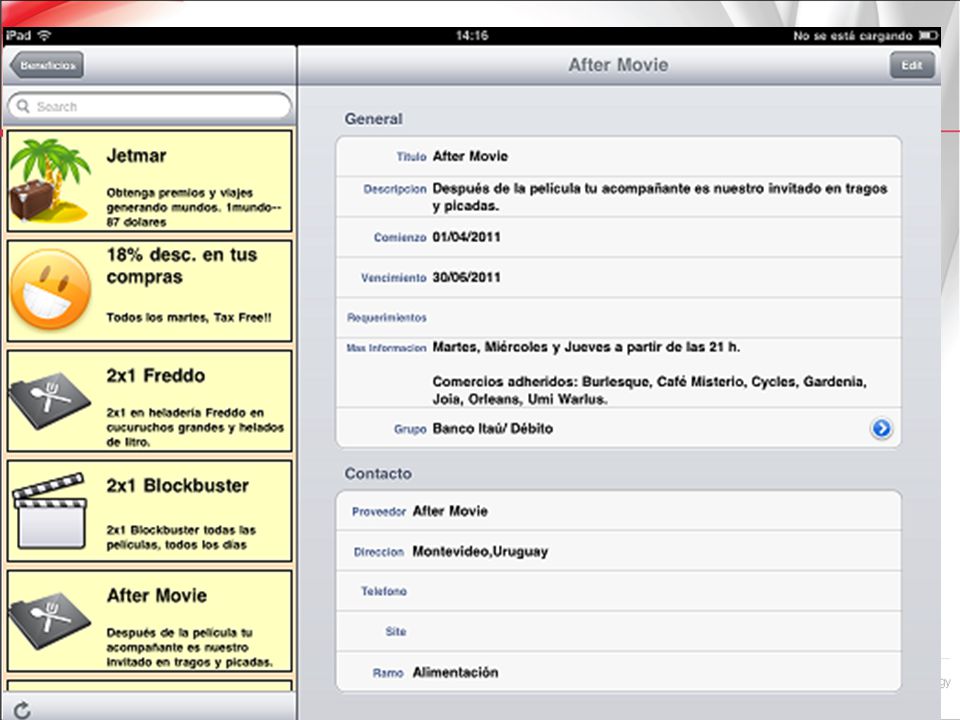The width and height of the screenshot is (960, 720).
Task: Click the 2x1 en heladería Freddo description
Action: (x=195, y=427)
